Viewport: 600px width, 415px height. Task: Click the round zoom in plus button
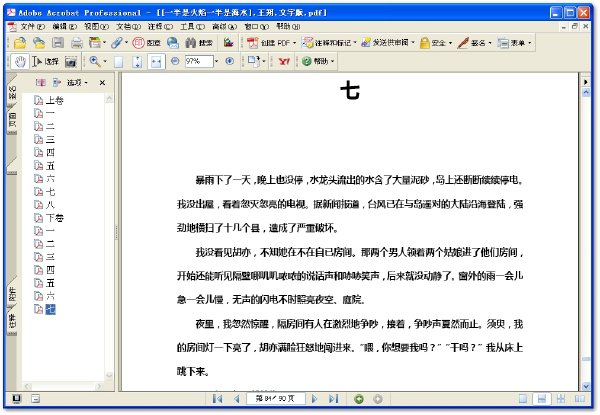click(x=230, y=61)
